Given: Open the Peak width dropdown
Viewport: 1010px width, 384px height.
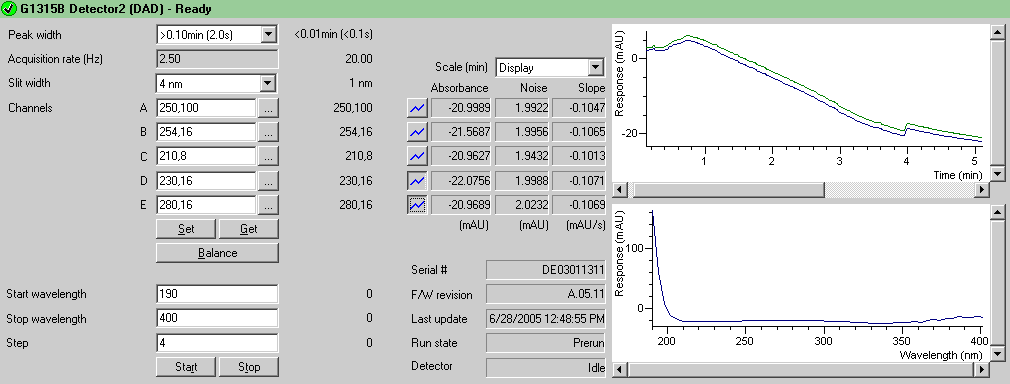Looking at the screenshot, I should tap(269, 34).
